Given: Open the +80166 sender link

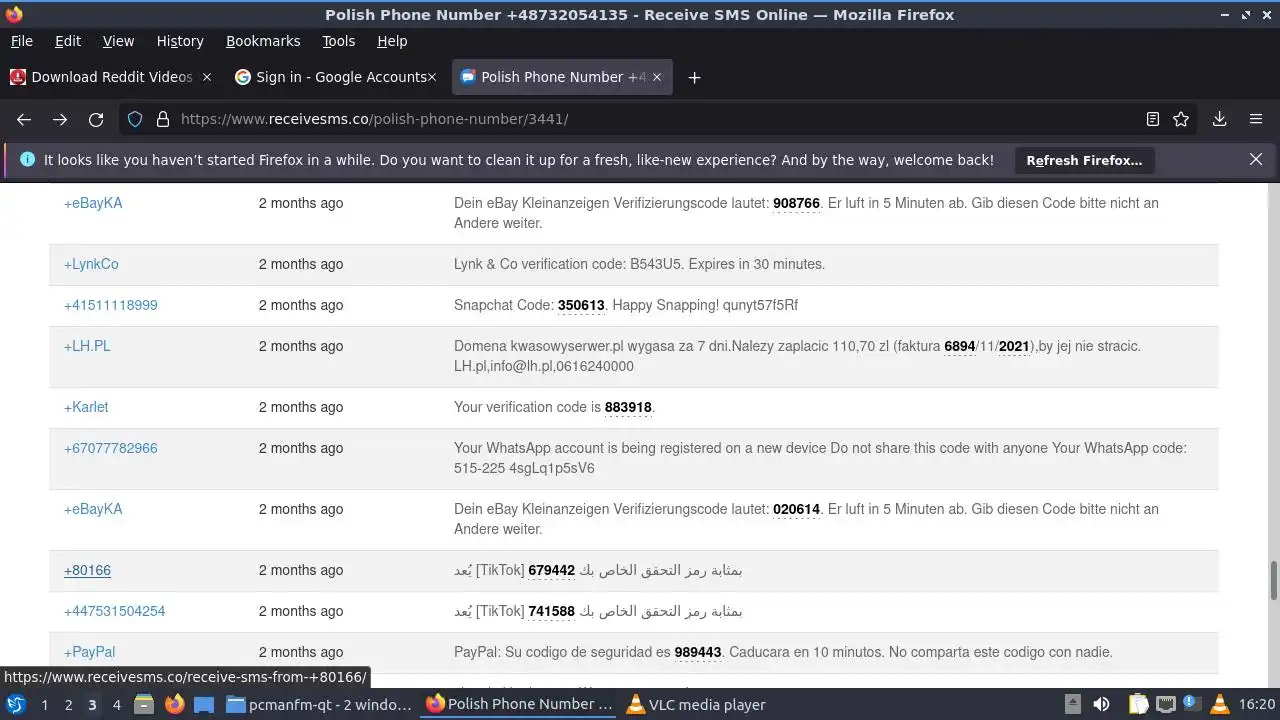Looking at the screenshot, I should click(87, 570).
